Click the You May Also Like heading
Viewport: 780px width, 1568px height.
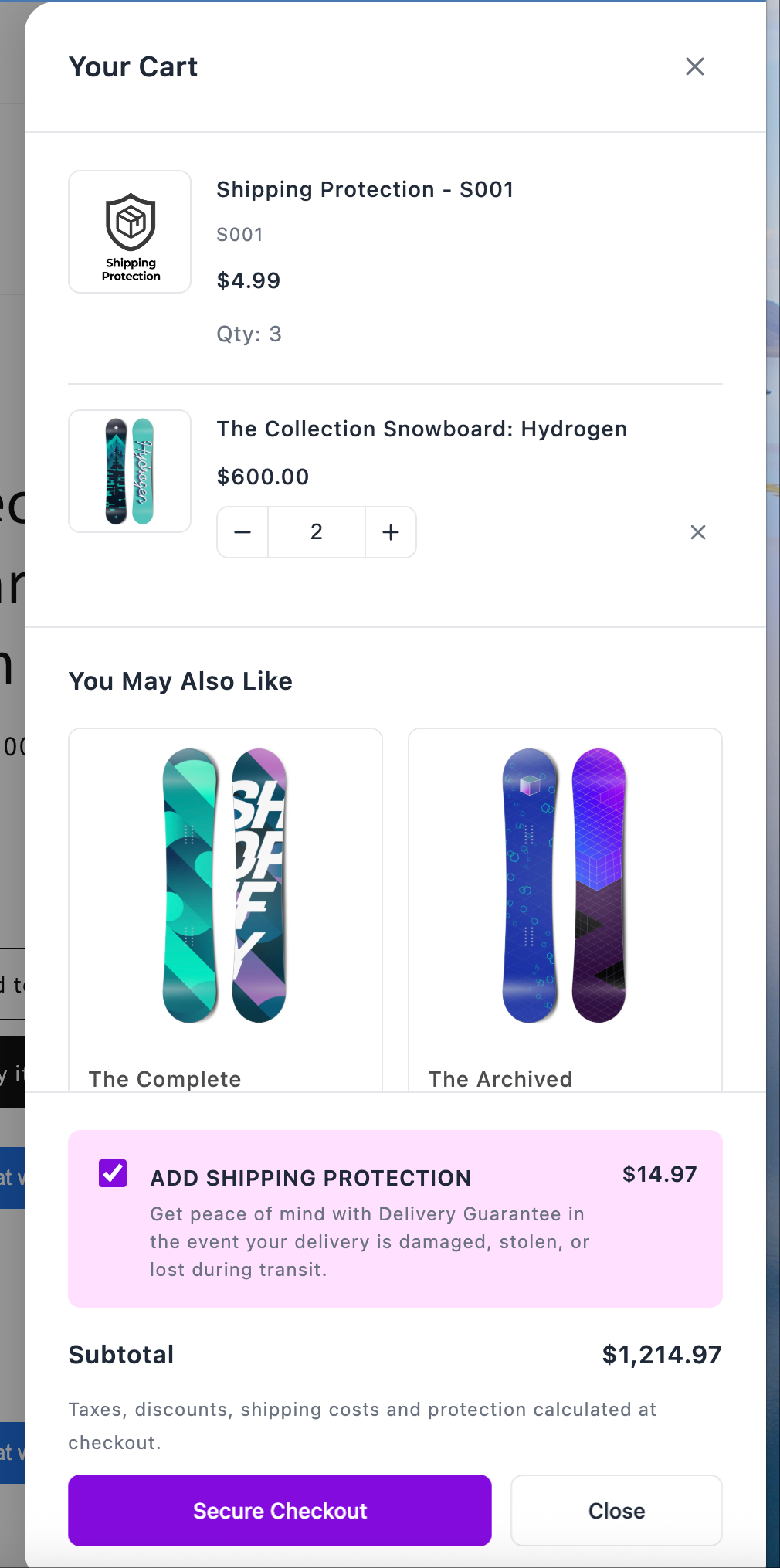click(181, 681)
